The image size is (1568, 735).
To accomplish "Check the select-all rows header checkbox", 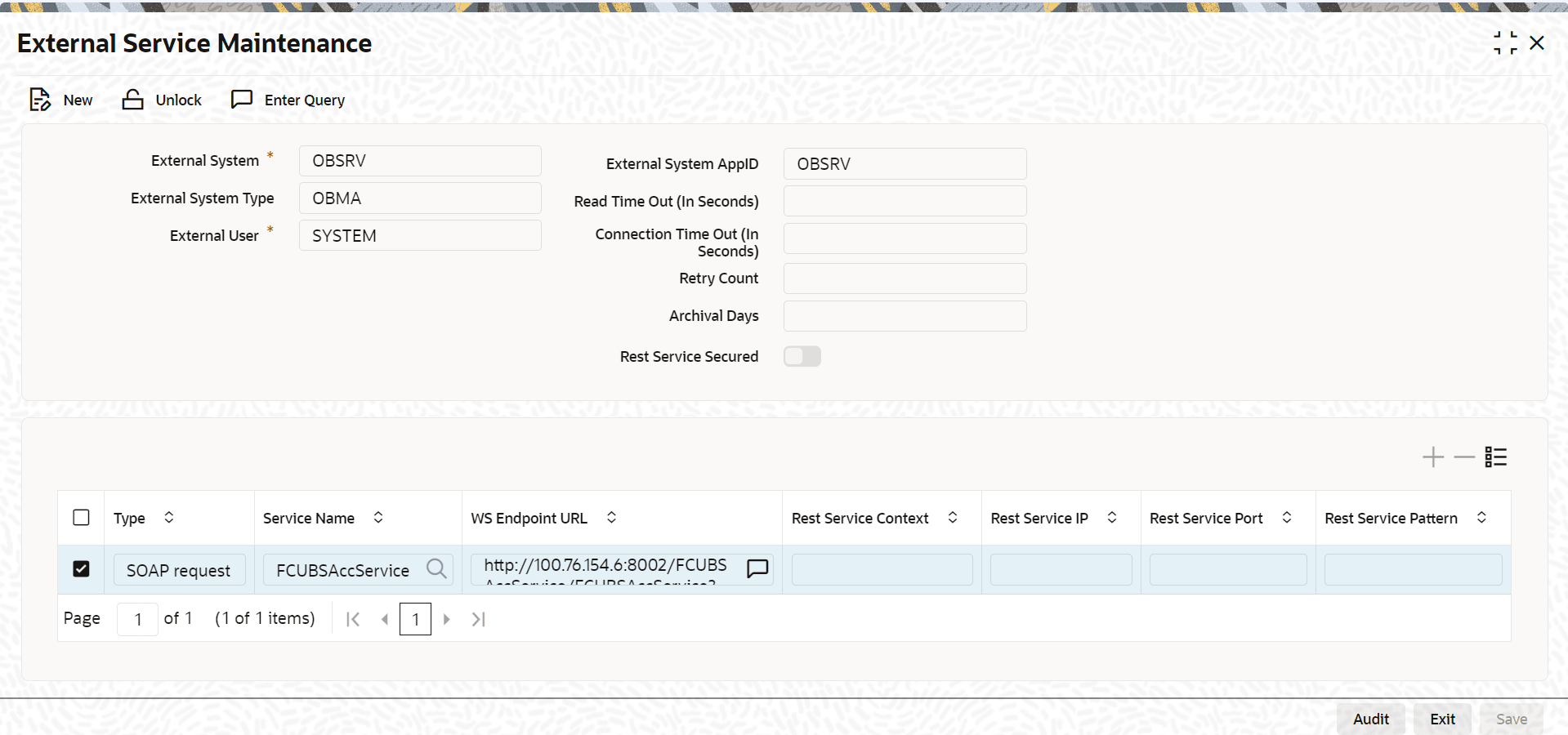I will tap(81, 518).
